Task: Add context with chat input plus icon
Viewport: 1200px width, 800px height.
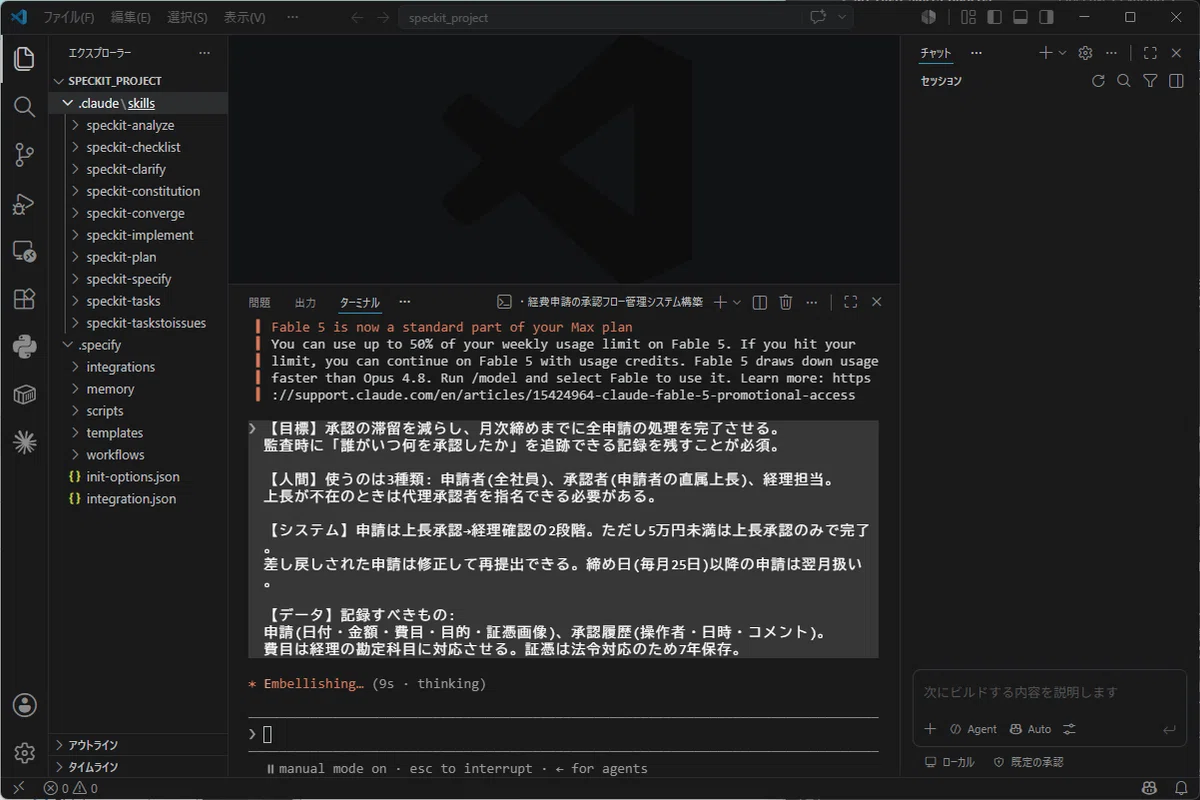Action: 930,729
